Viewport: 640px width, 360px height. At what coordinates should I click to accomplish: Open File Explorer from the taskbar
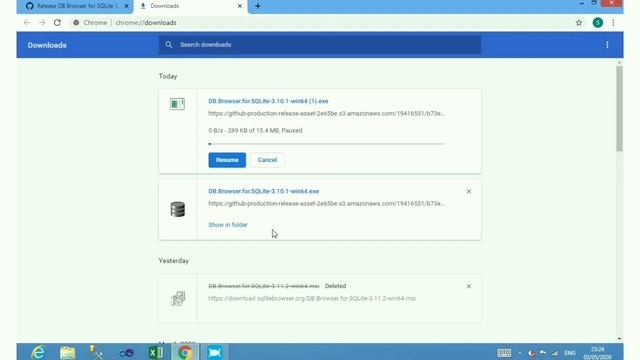coord(67,352)
